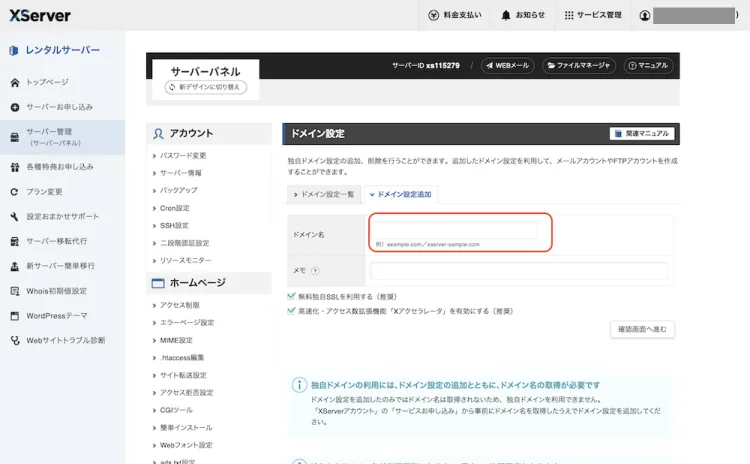Screen dimensions: 750x464
Task: Click the ドメイン名 input field
Action: click(x=454, y=230)
